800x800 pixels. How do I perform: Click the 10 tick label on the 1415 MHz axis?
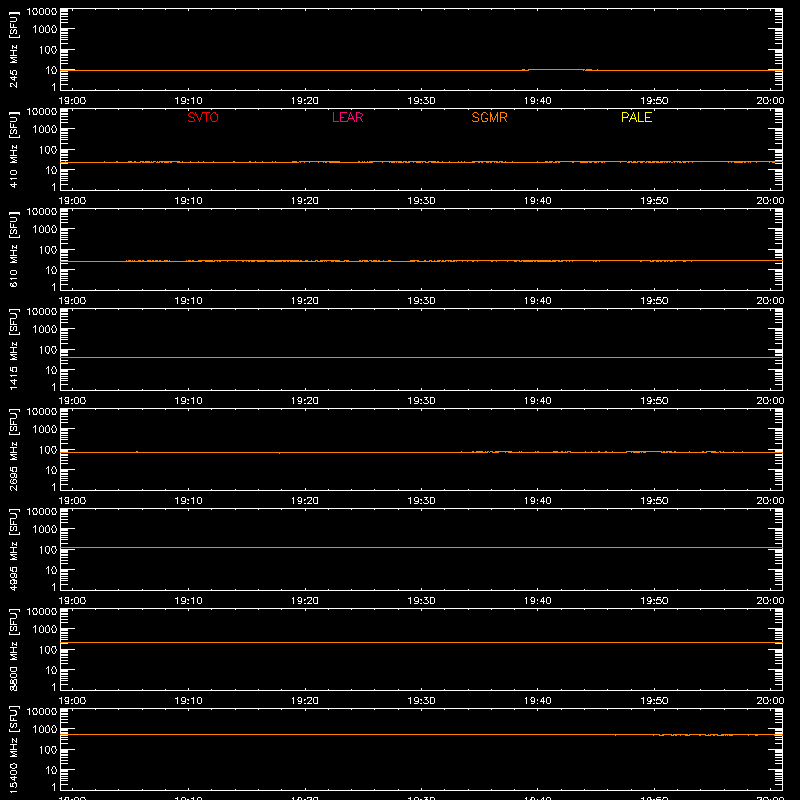tap(51, 370)
